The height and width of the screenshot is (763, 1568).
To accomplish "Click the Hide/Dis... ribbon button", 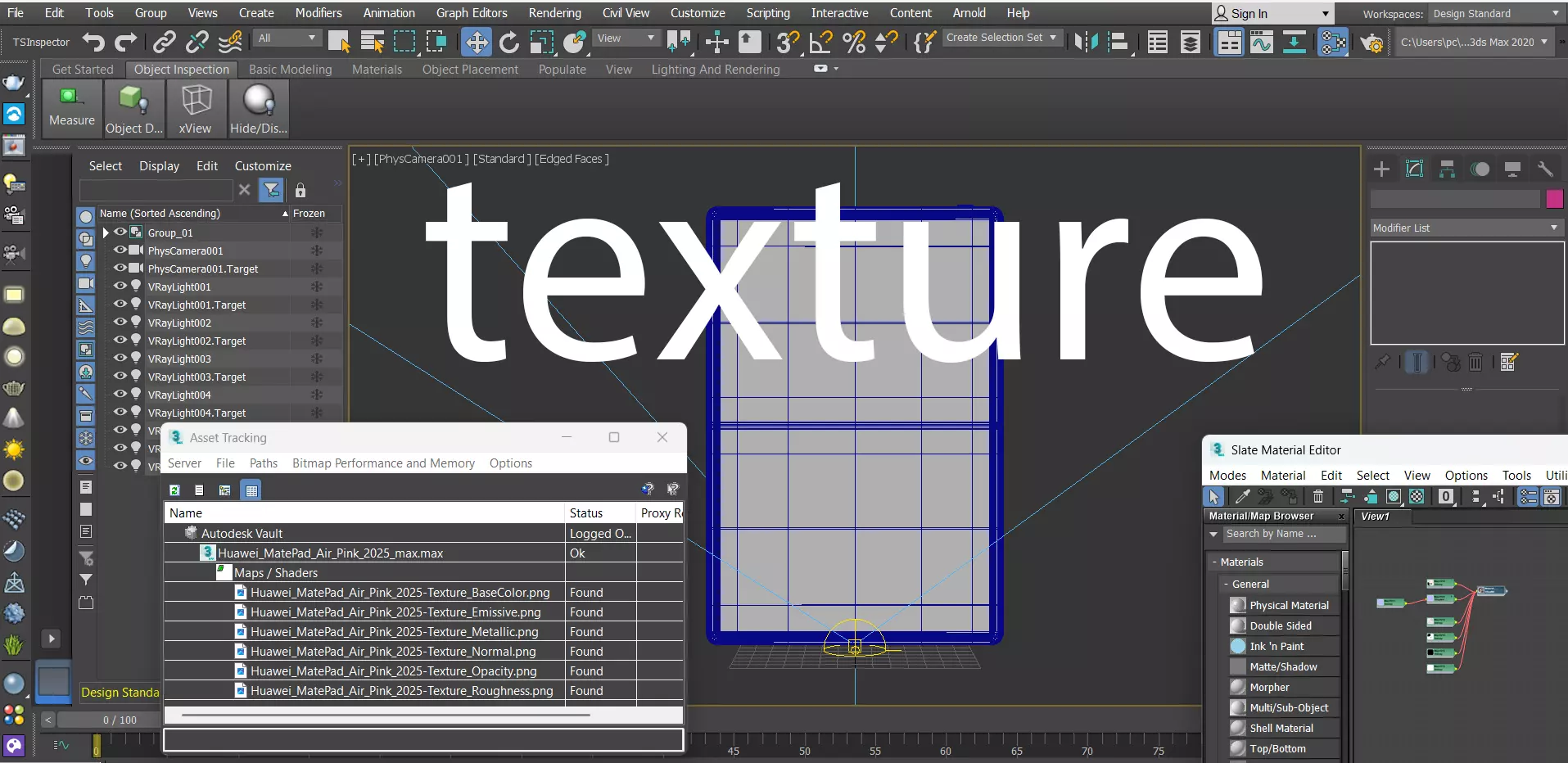I will [259, 107].
